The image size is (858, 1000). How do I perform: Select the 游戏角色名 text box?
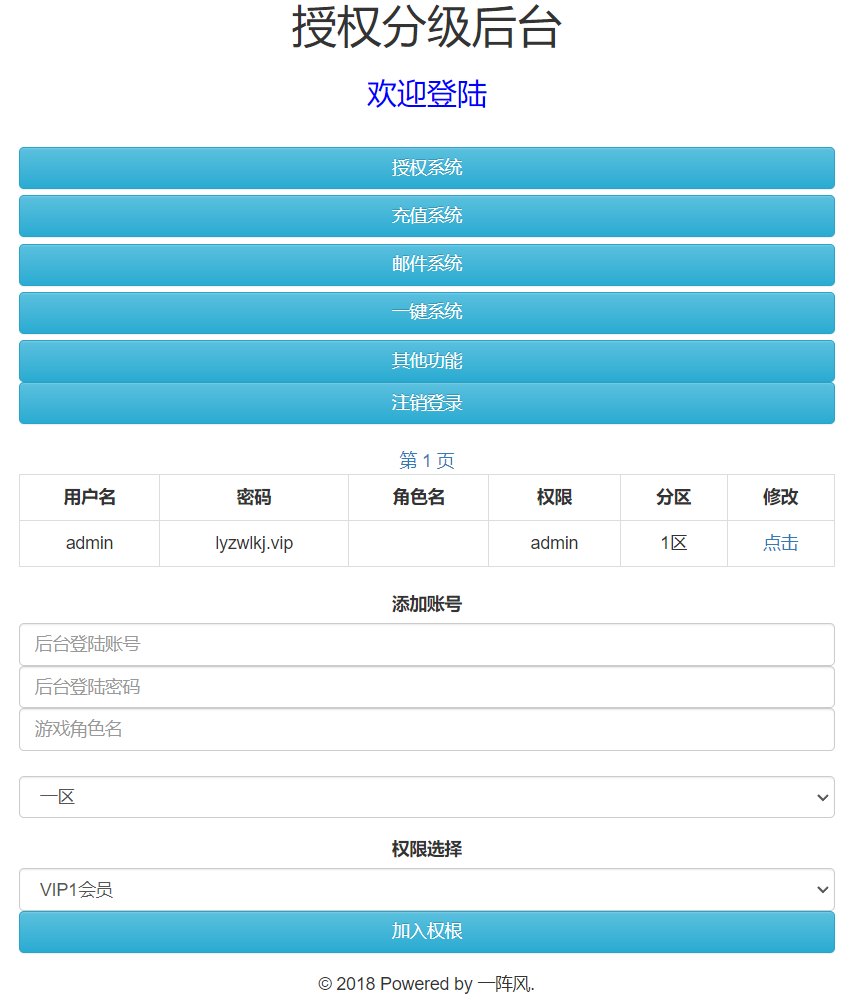[x=427, y=729]
